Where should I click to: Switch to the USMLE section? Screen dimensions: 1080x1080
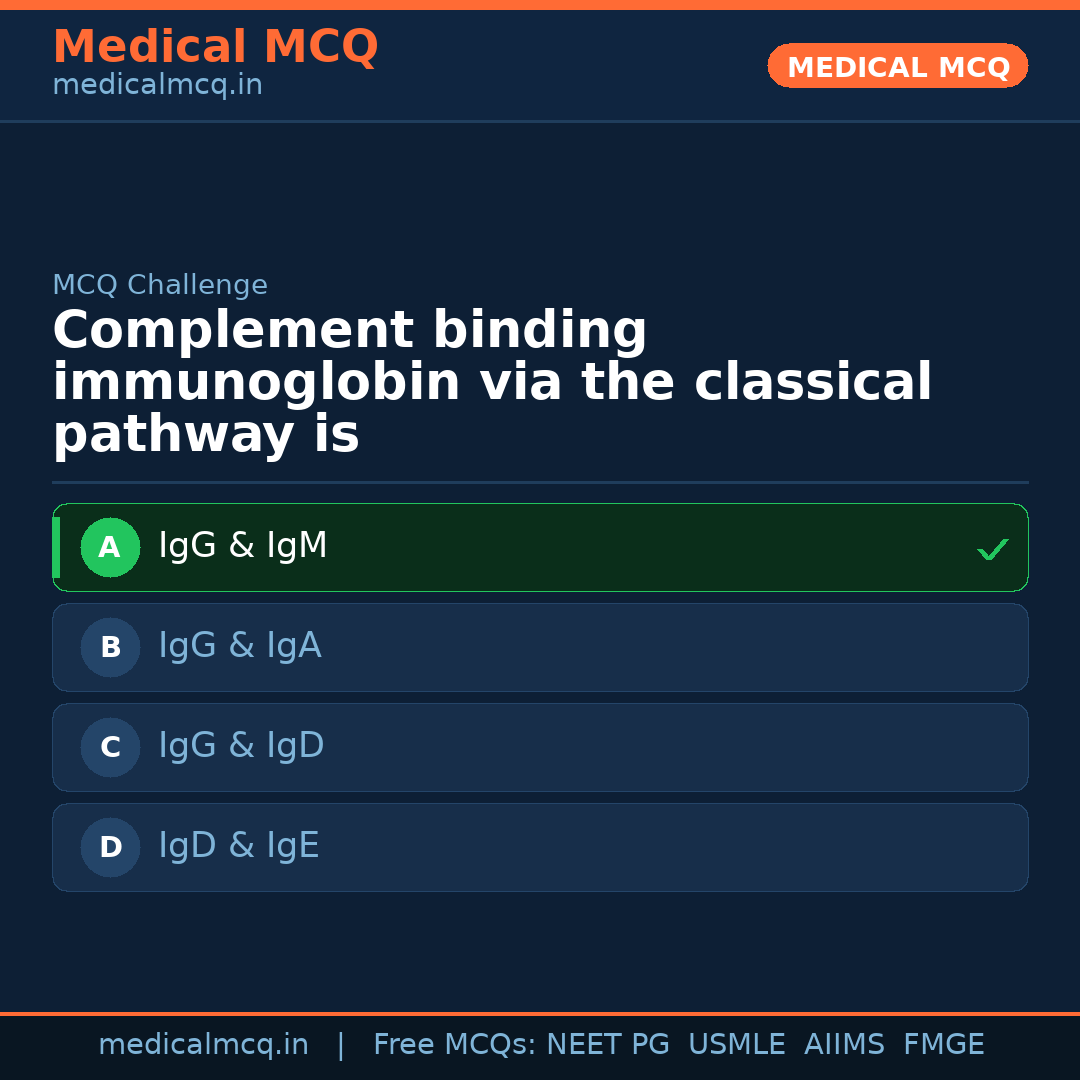click(x=737, y=1044)
